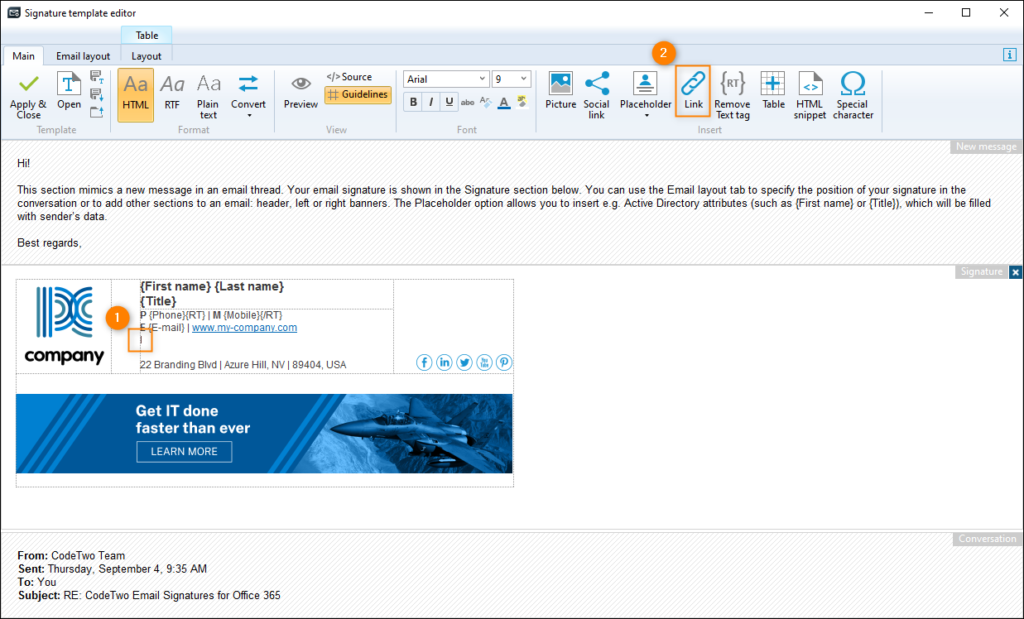1024x619 pixels.
Task: Close the Signature section panel
Action: 1016,271
